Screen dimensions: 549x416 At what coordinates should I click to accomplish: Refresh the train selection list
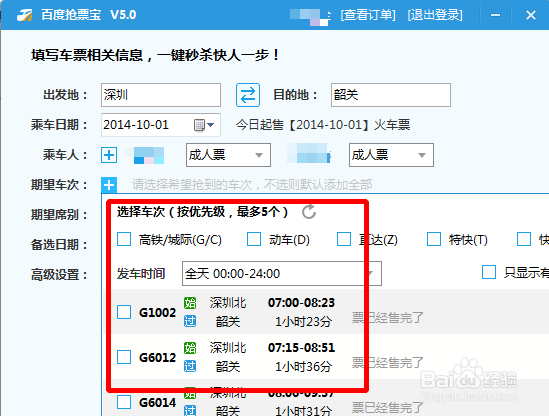coord(309,212)
